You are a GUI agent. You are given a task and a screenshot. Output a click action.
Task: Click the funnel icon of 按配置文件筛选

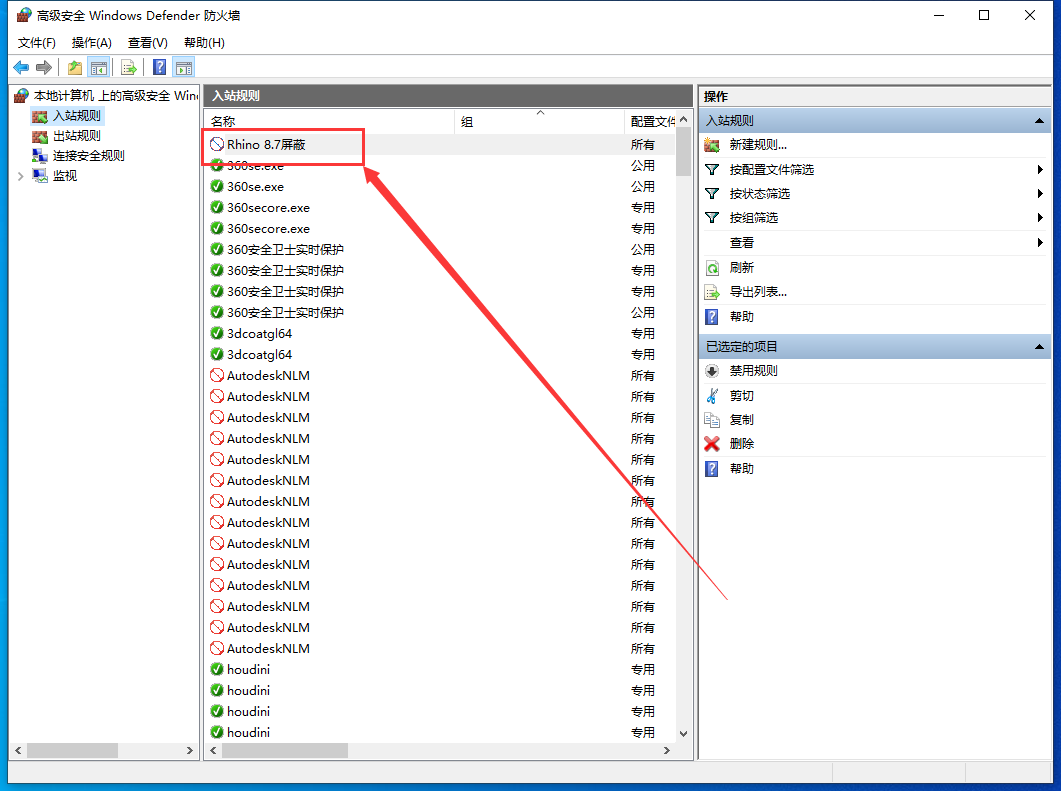(712, 169)
